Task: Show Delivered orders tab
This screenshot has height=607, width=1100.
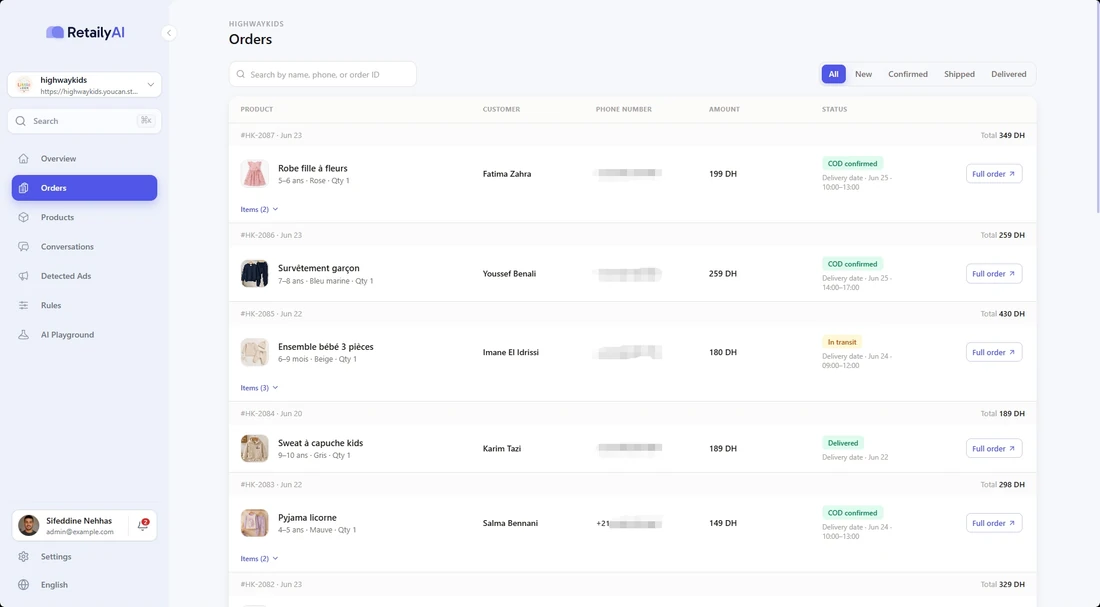Action: [x=1009, y=74]
